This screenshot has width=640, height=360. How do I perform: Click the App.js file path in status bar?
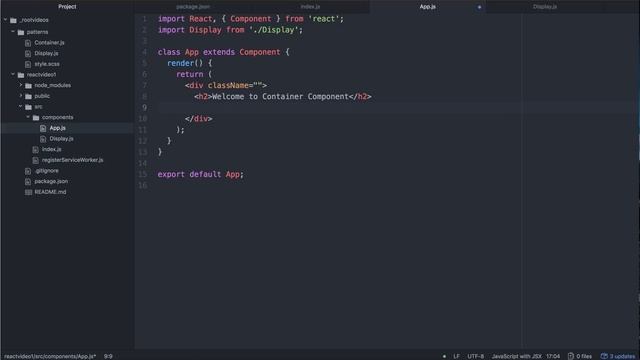tap(50, 356)
